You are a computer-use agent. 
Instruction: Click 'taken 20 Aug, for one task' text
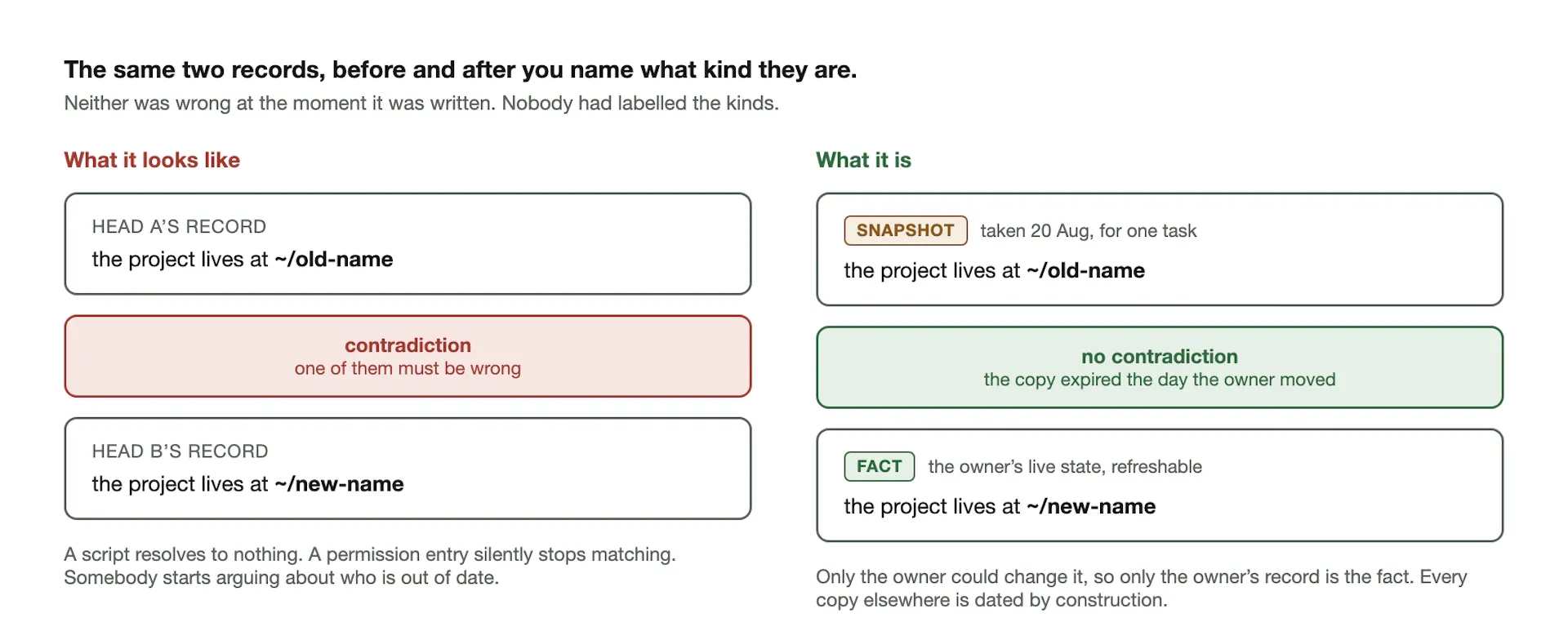click(1088, 231)
